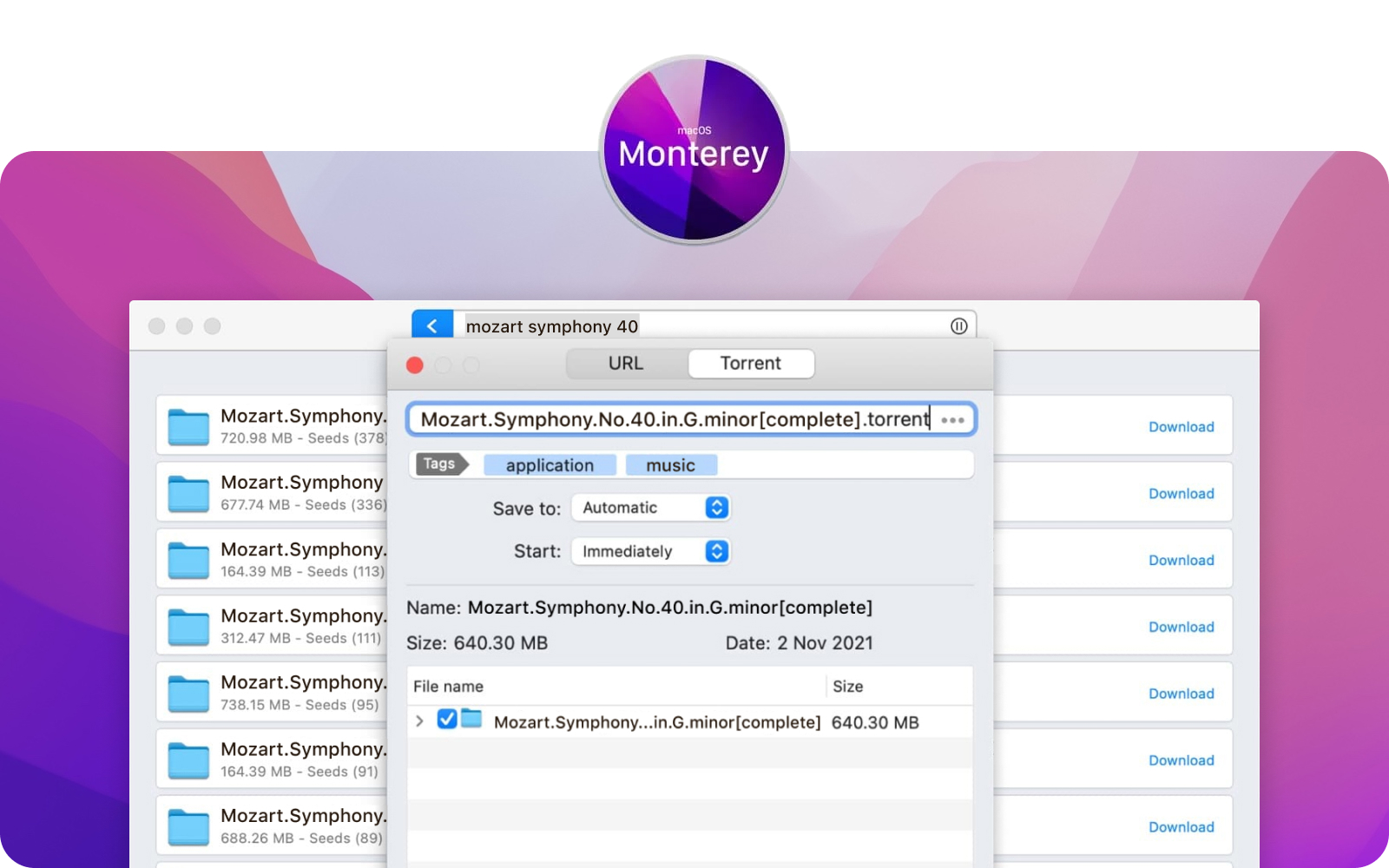Download the 164.39 MB Seeds (91) torrent

1182,760
